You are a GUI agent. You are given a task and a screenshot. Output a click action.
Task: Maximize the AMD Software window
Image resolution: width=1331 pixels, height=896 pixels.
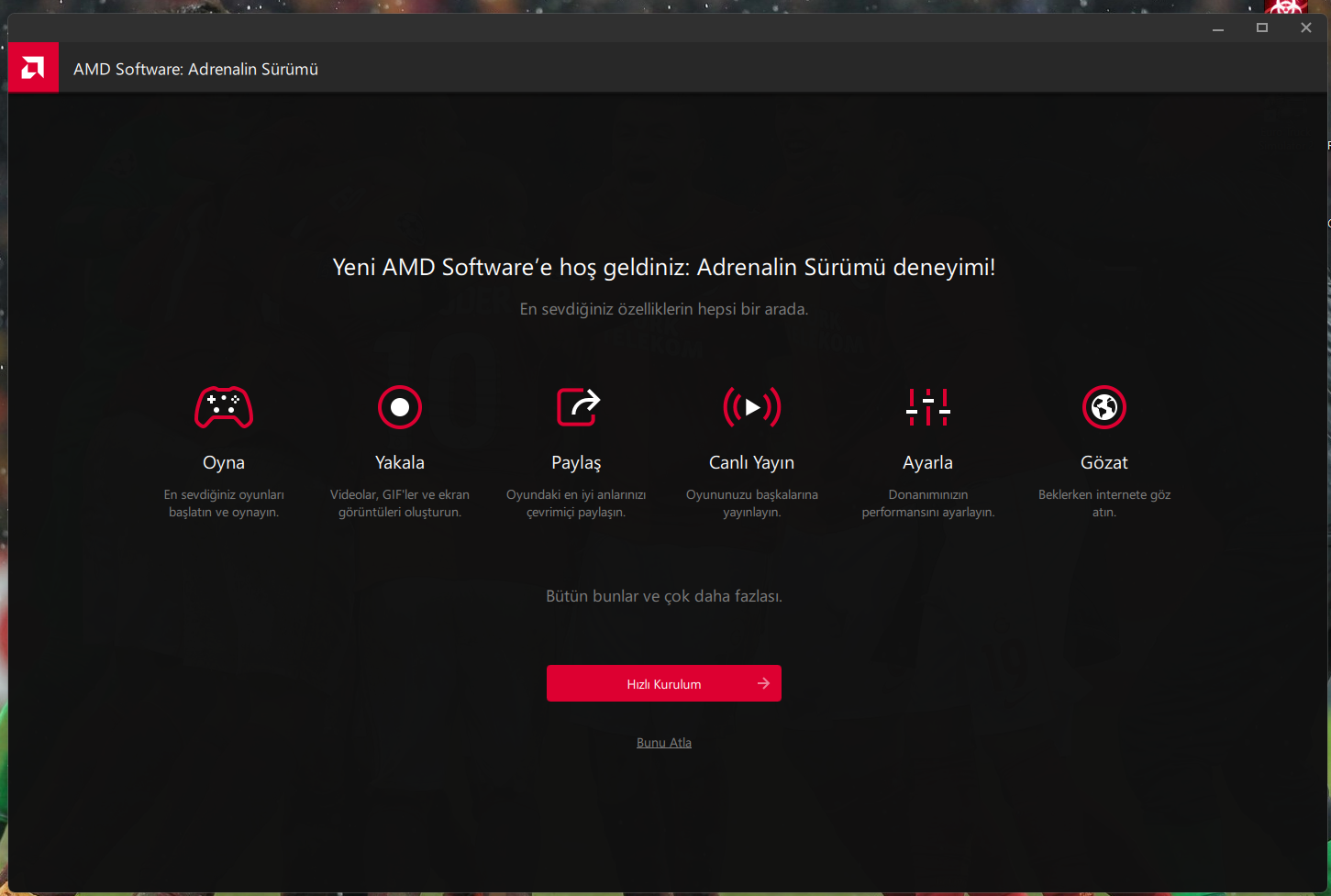[1262, 28]
